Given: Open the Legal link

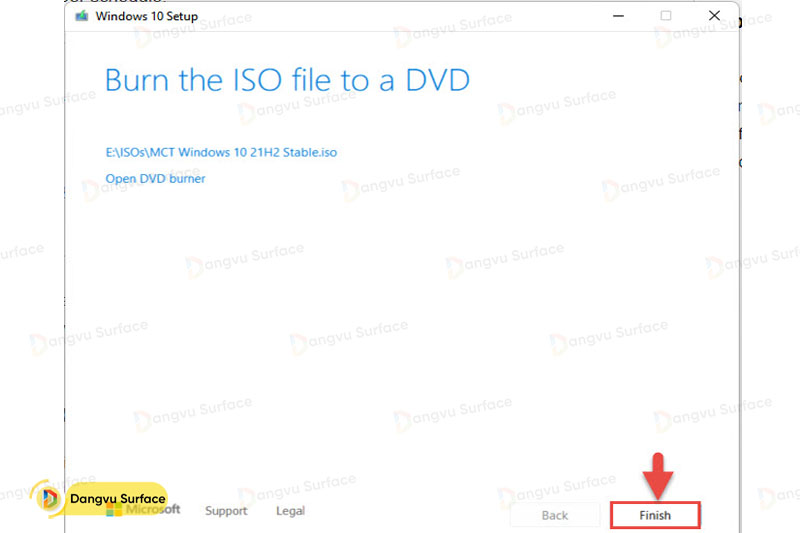Looking at the screenshot, I should [290, 511].
